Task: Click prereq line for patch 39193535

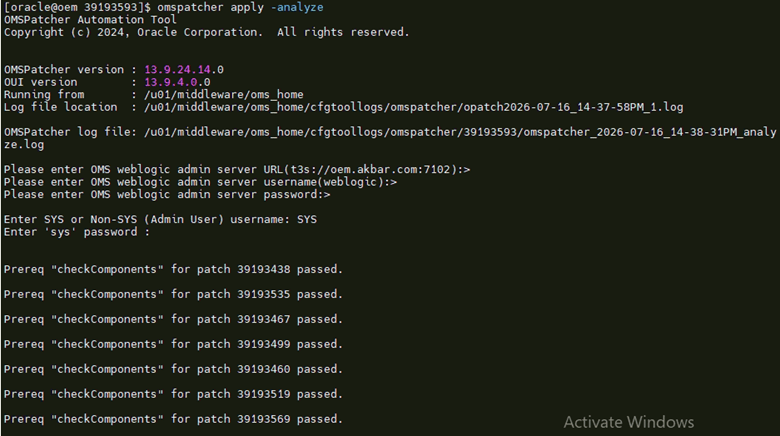Action: pos(174,294)
